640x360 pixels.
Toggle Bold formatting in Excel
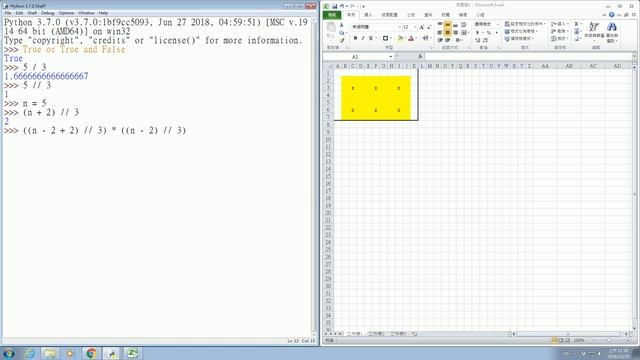pyautogui.click(x=355, y=38)
